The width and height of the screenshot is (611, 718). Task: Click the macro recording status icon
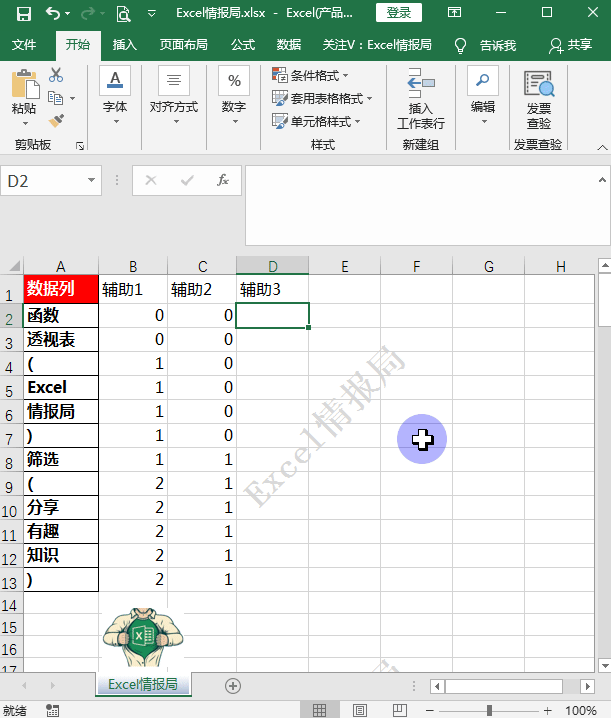[x=53, y=710]
